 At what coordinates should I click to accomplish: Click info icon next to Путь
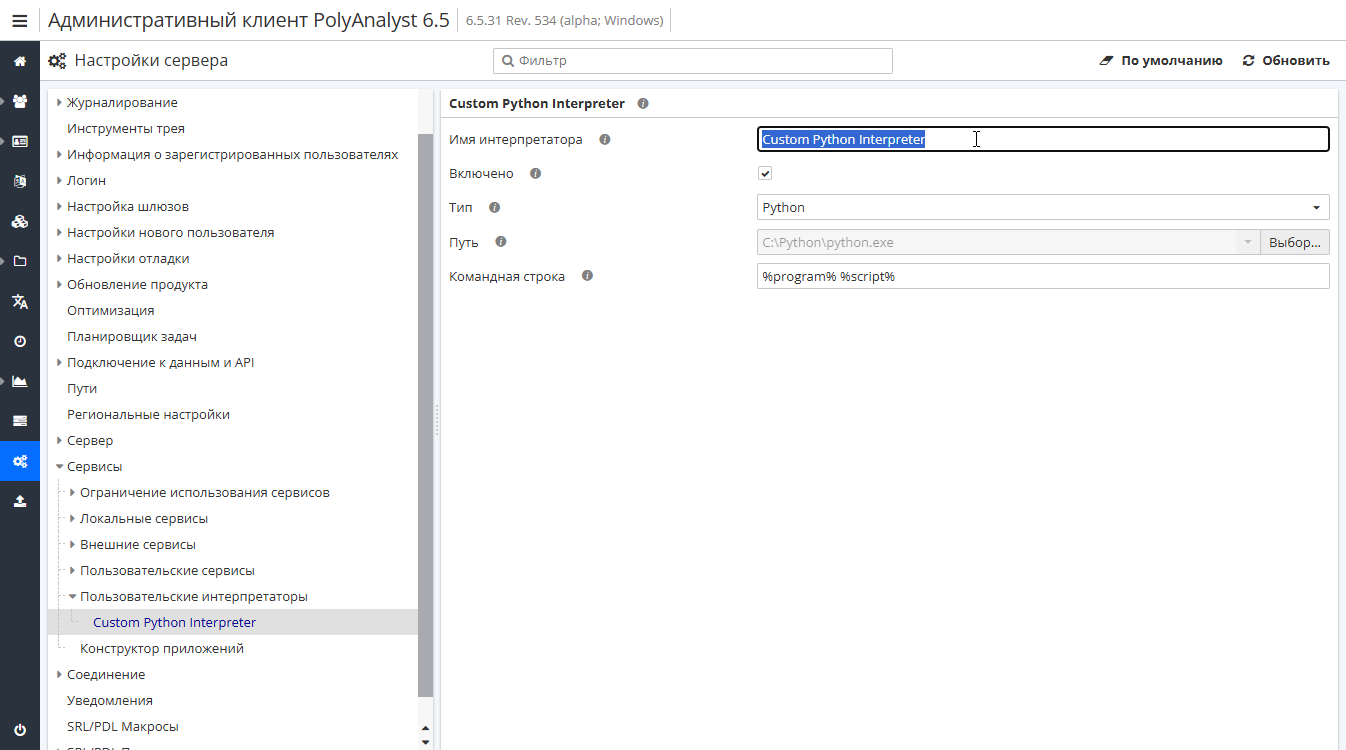click(x=501, y=242)
